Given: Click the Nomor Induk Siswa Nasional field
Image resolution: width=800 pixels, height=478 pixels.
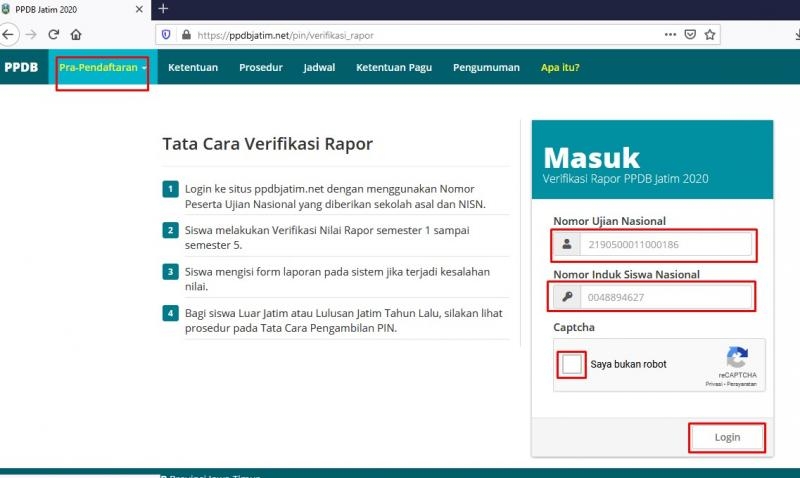Looking at the screenshot, I should (x=665, y=297).
